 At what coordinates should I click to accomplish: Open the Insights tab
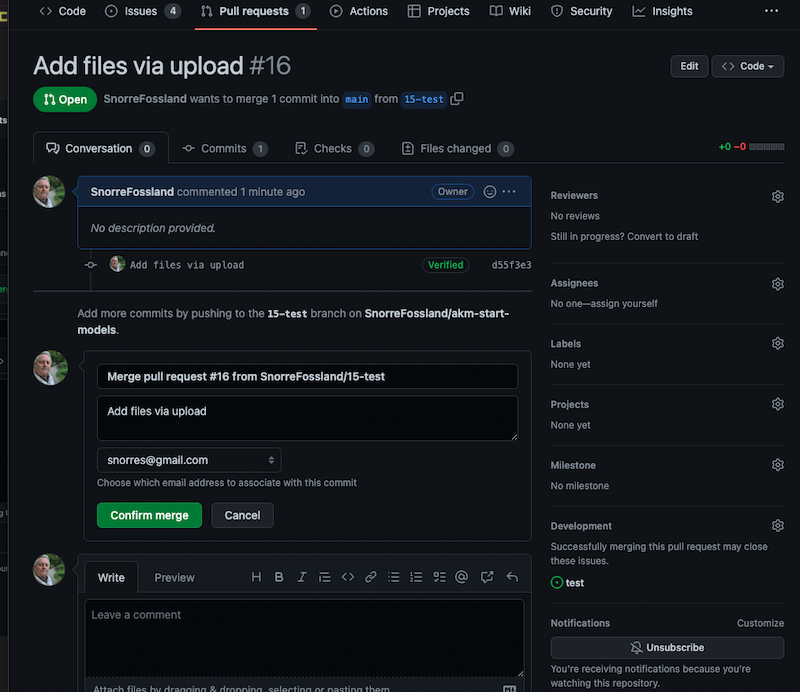pos(662,11)
